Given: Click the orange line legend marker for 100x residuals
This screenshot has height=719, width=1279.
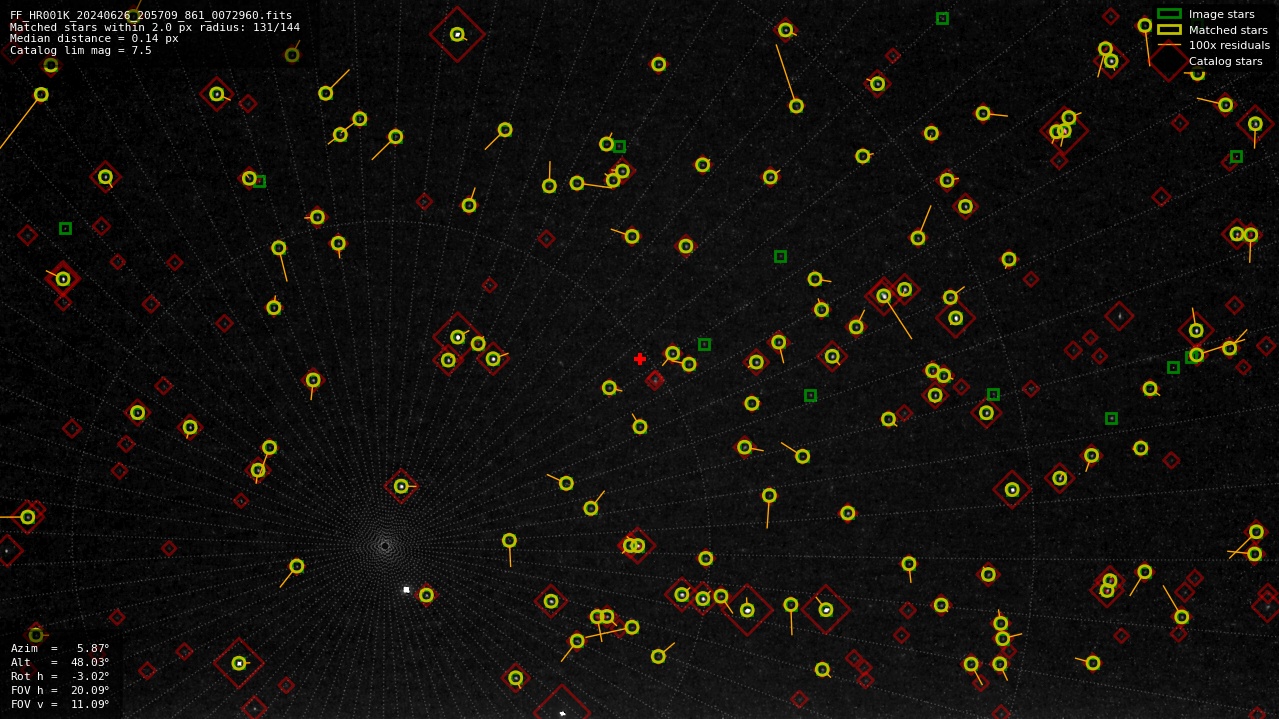Looking at the screenshot, I should click(x=1169, y=46).
